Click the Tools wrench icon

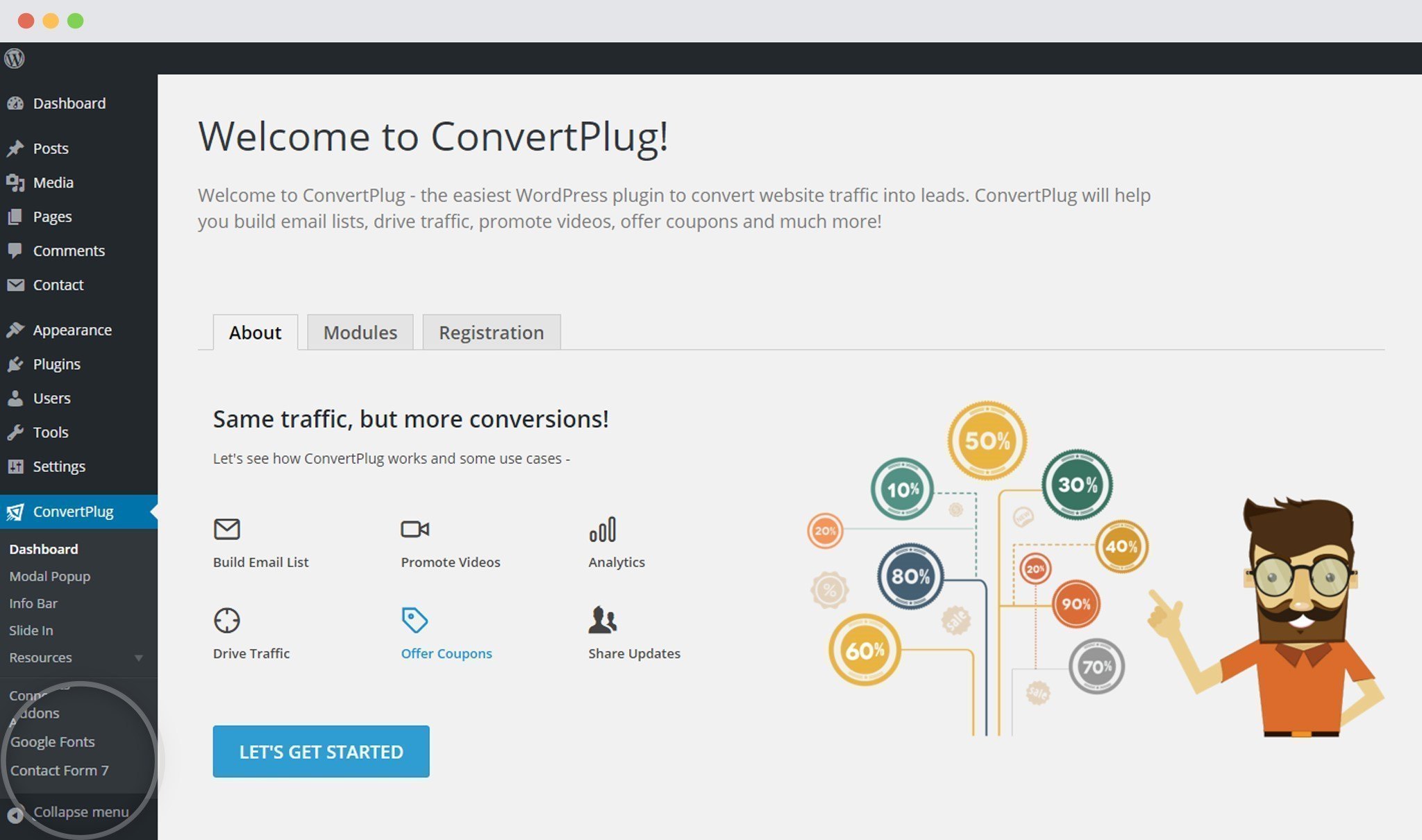coord(15,432)
